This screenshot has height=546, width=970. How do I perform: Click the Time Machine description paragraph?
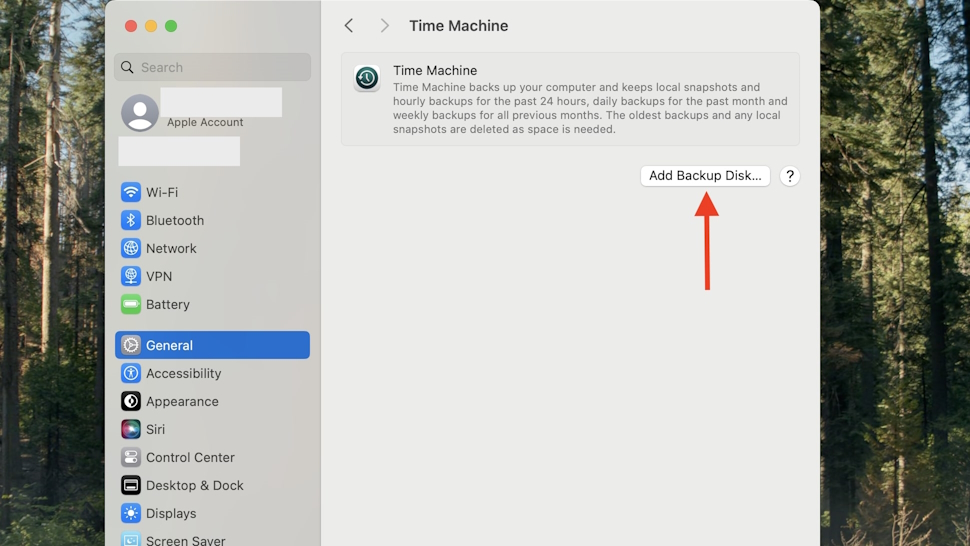590,108
